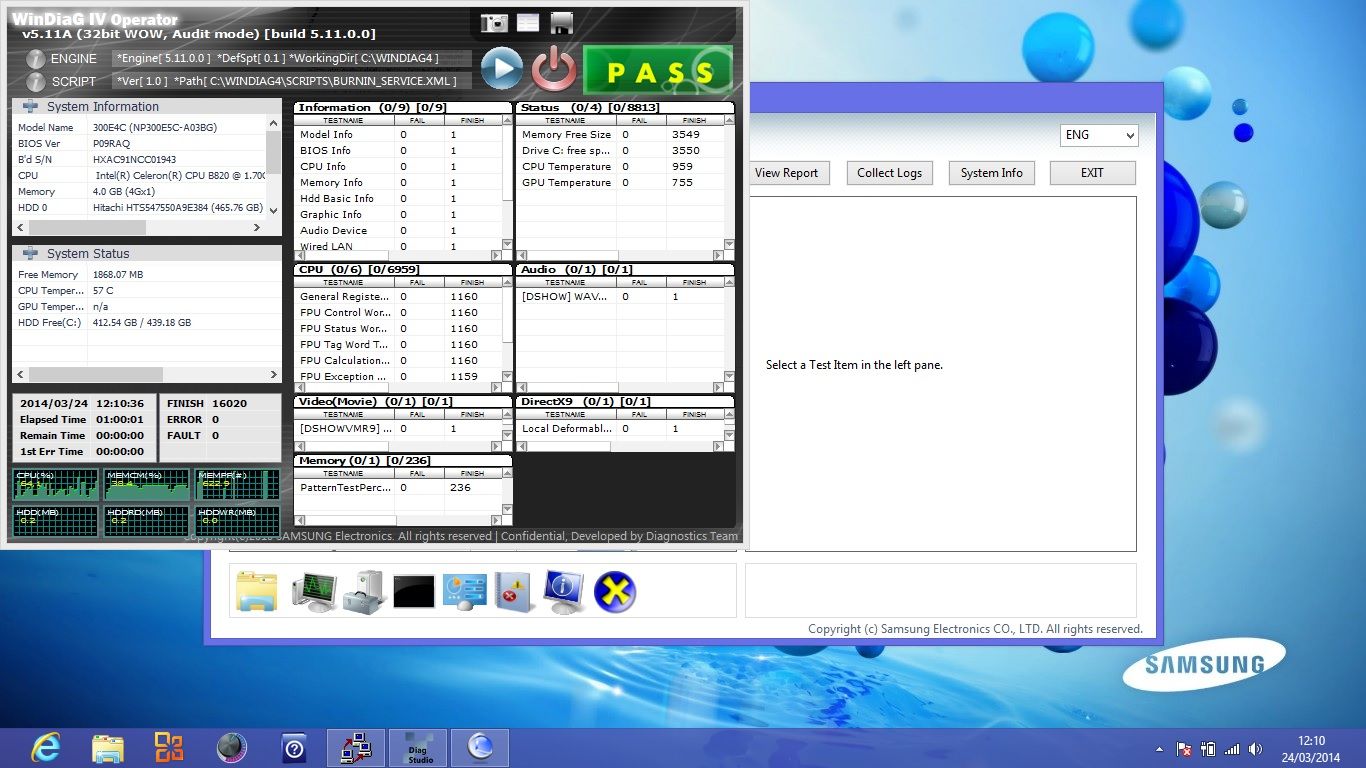Click TESTNAME column header in Information table

(x=343, y=120)
